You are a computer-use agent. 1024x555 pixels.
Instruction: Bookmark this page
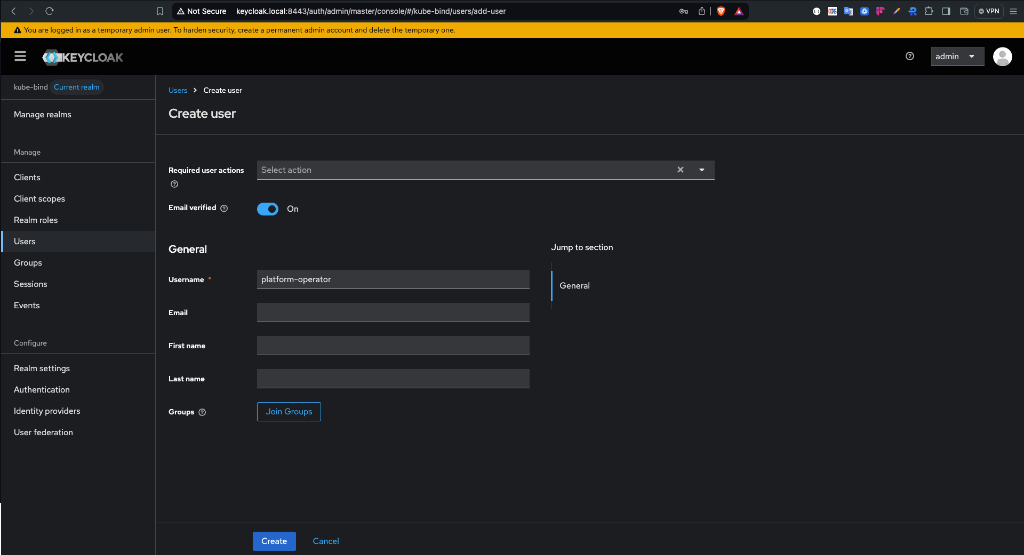coord(160,11)
